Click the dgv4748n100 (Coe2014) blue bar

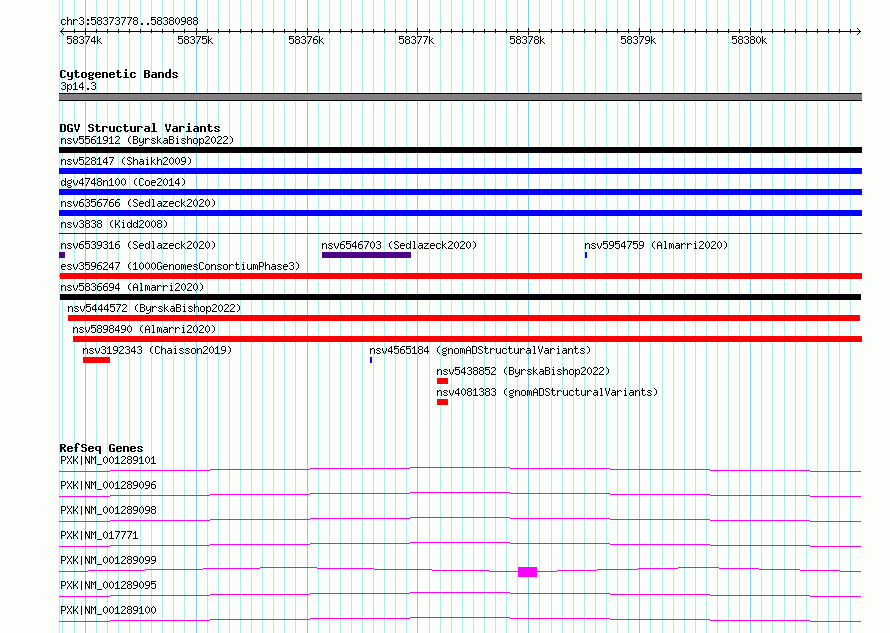(460, 192)
